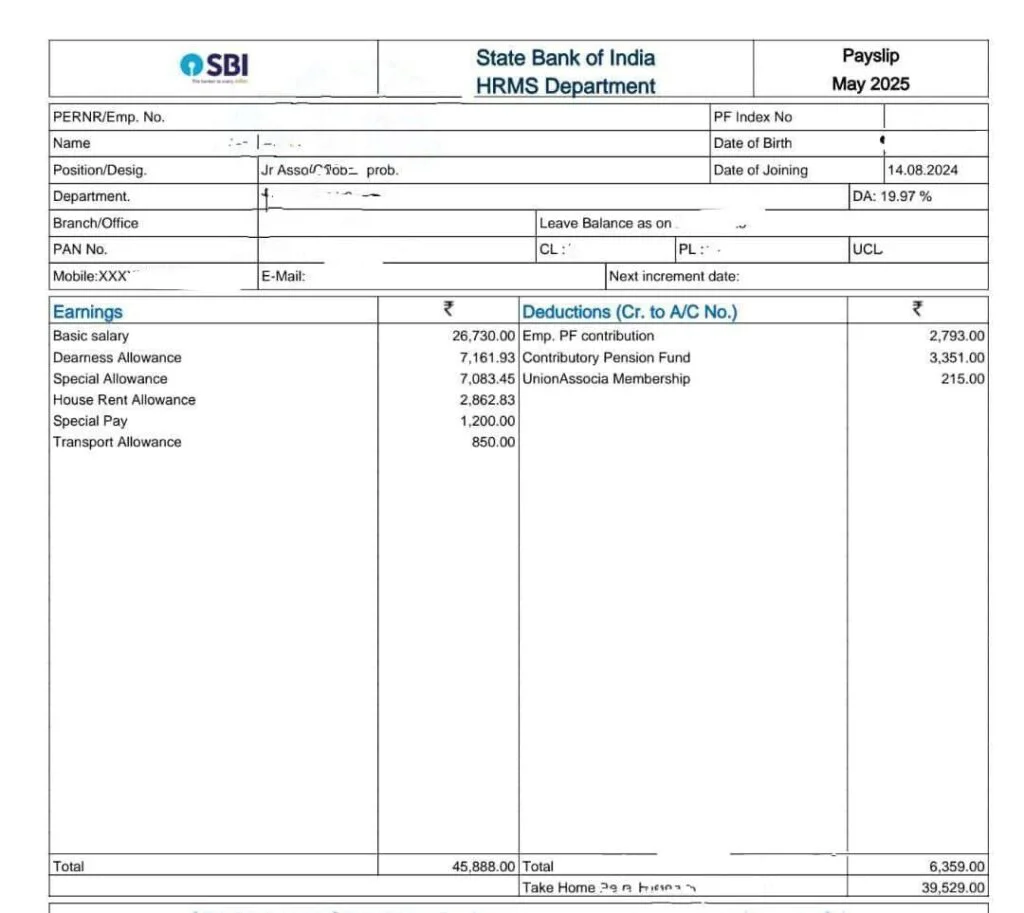This screenshot has height=913, width=1024.
Task: Select the amount '1,200.00'
Action: click(487, 421)
